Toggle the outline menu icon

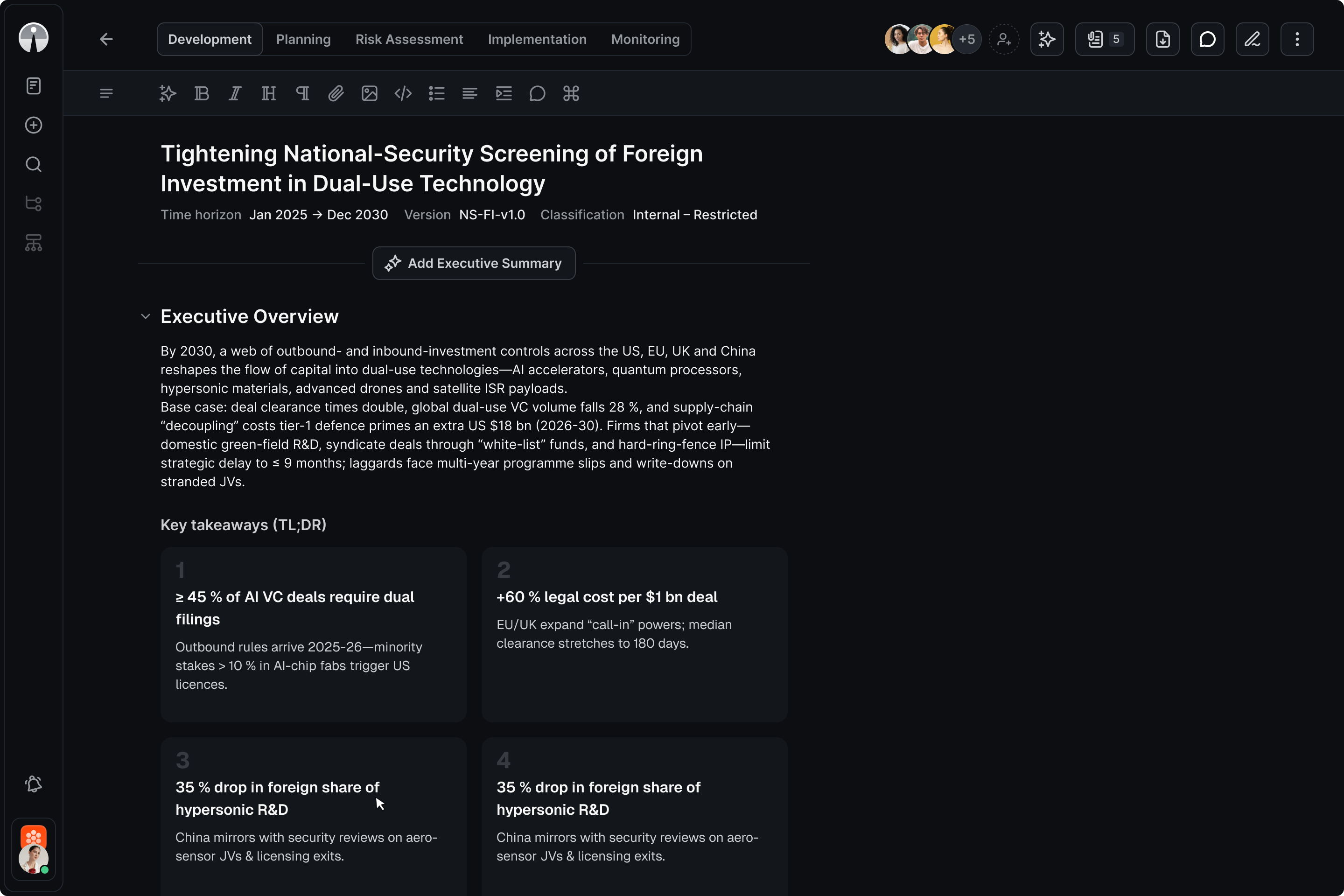pos(106,93)
